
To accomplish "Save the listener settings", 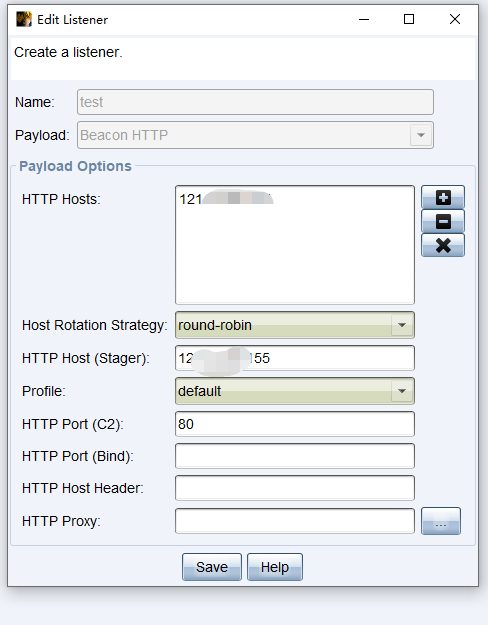I will tap(212, 567).
